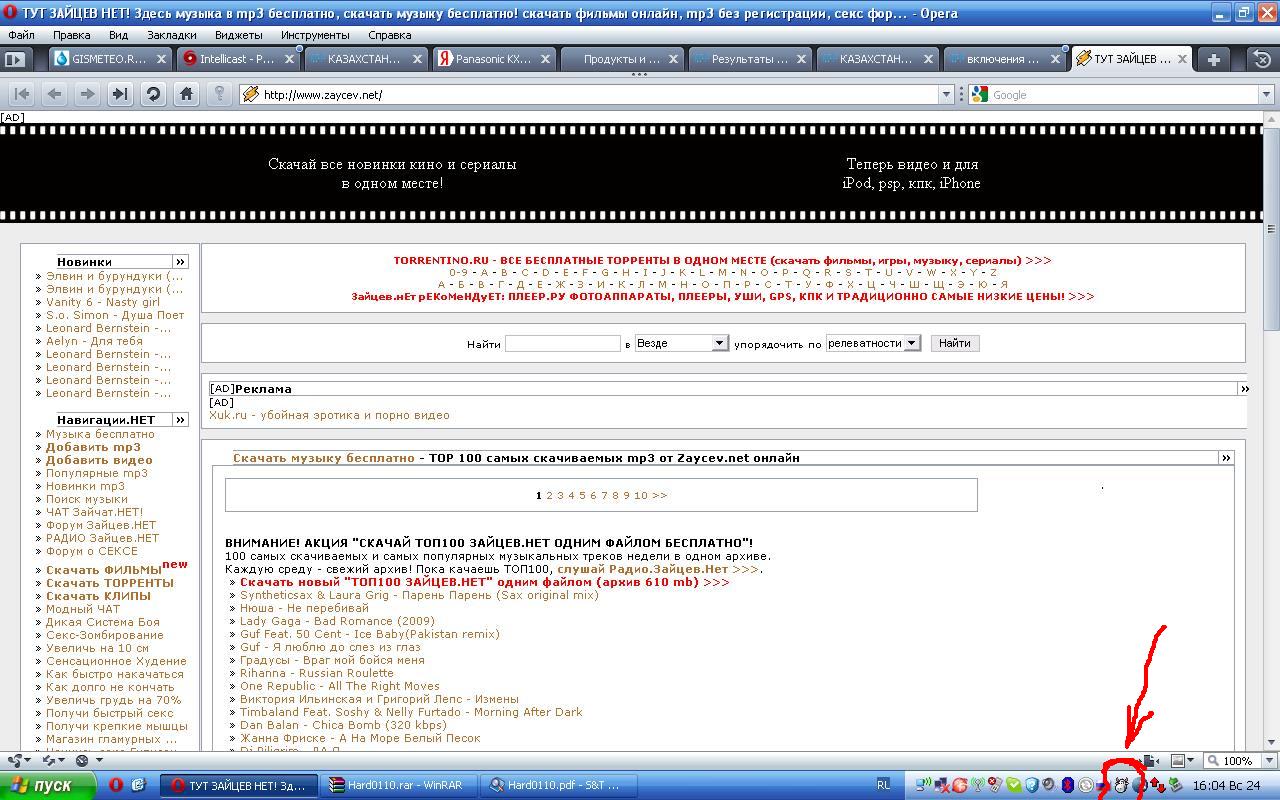Close the Panasonic KX tab
Viewport: 1280px width, 800px height.
(x=546, y=59)
